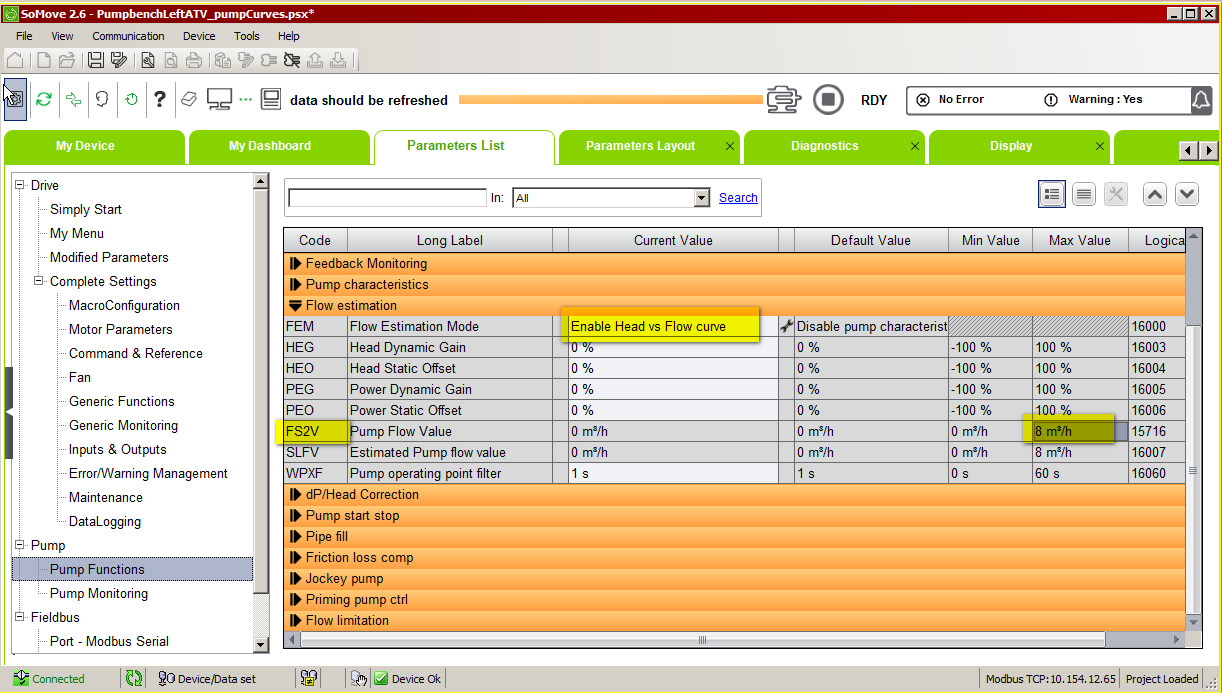Create a new project with blank page icon
This screenshot has height=693, width=1222.
tap(42, 60)
